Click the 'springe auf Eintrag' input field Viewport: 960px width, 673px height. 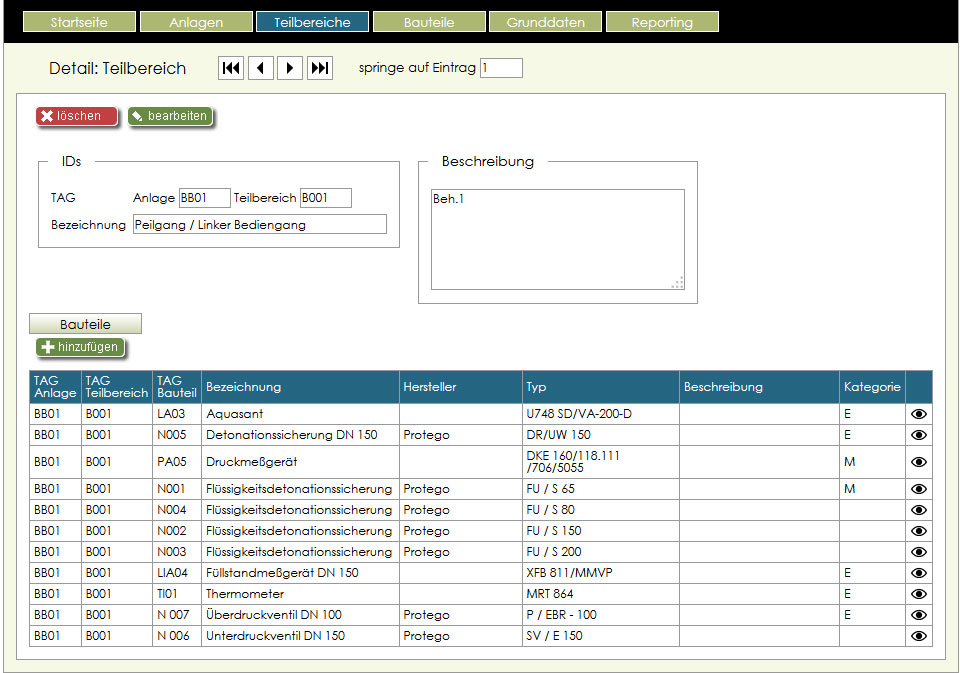501,68
